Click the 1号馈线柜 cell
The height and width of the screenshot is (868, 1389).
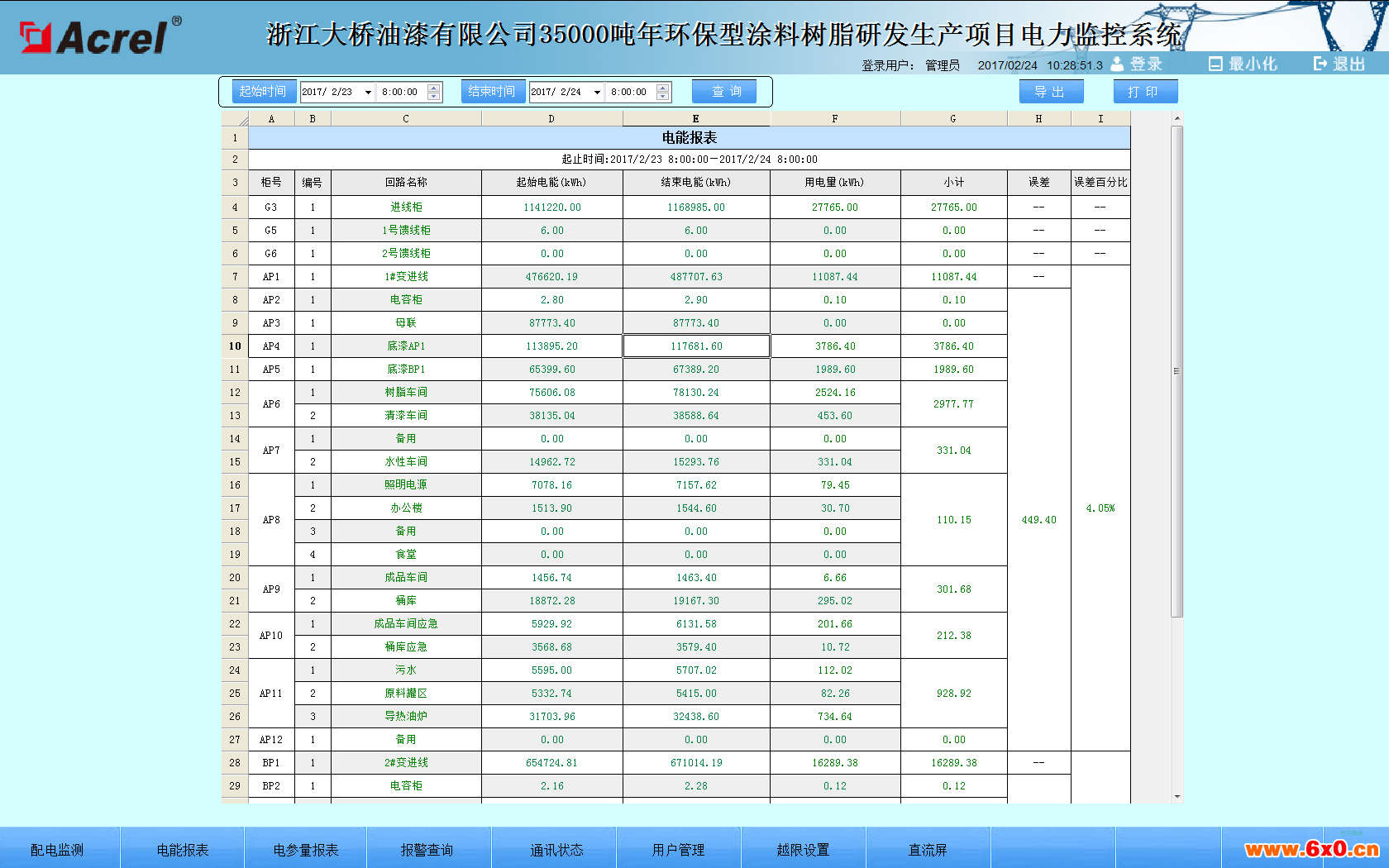pos(406,231)
